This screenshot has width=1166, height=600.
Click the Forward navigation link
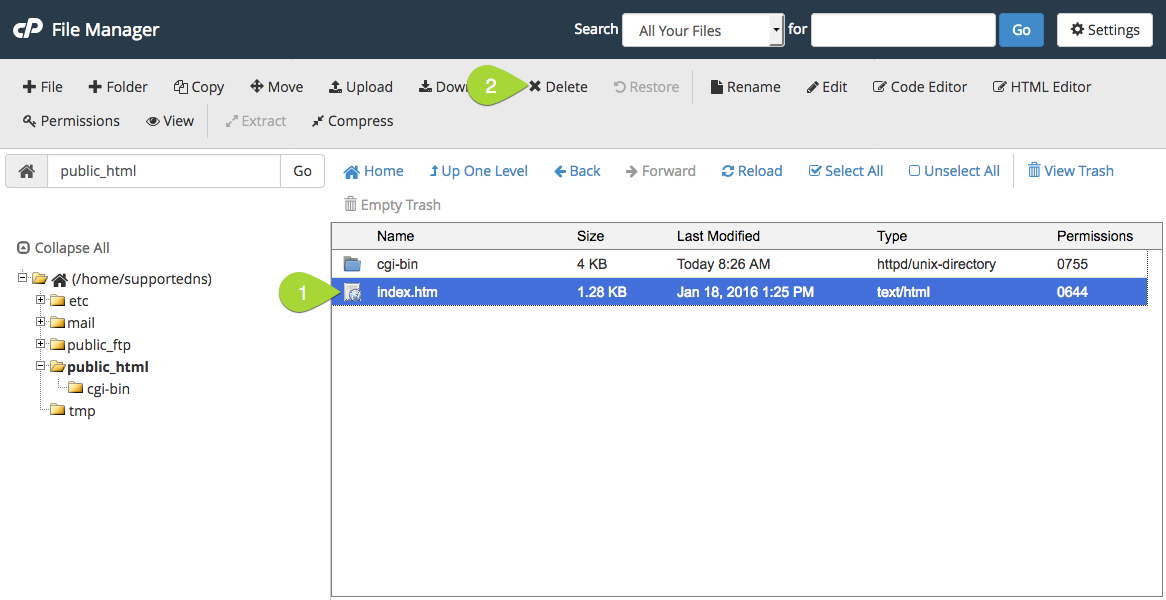(x=660, y=171)
